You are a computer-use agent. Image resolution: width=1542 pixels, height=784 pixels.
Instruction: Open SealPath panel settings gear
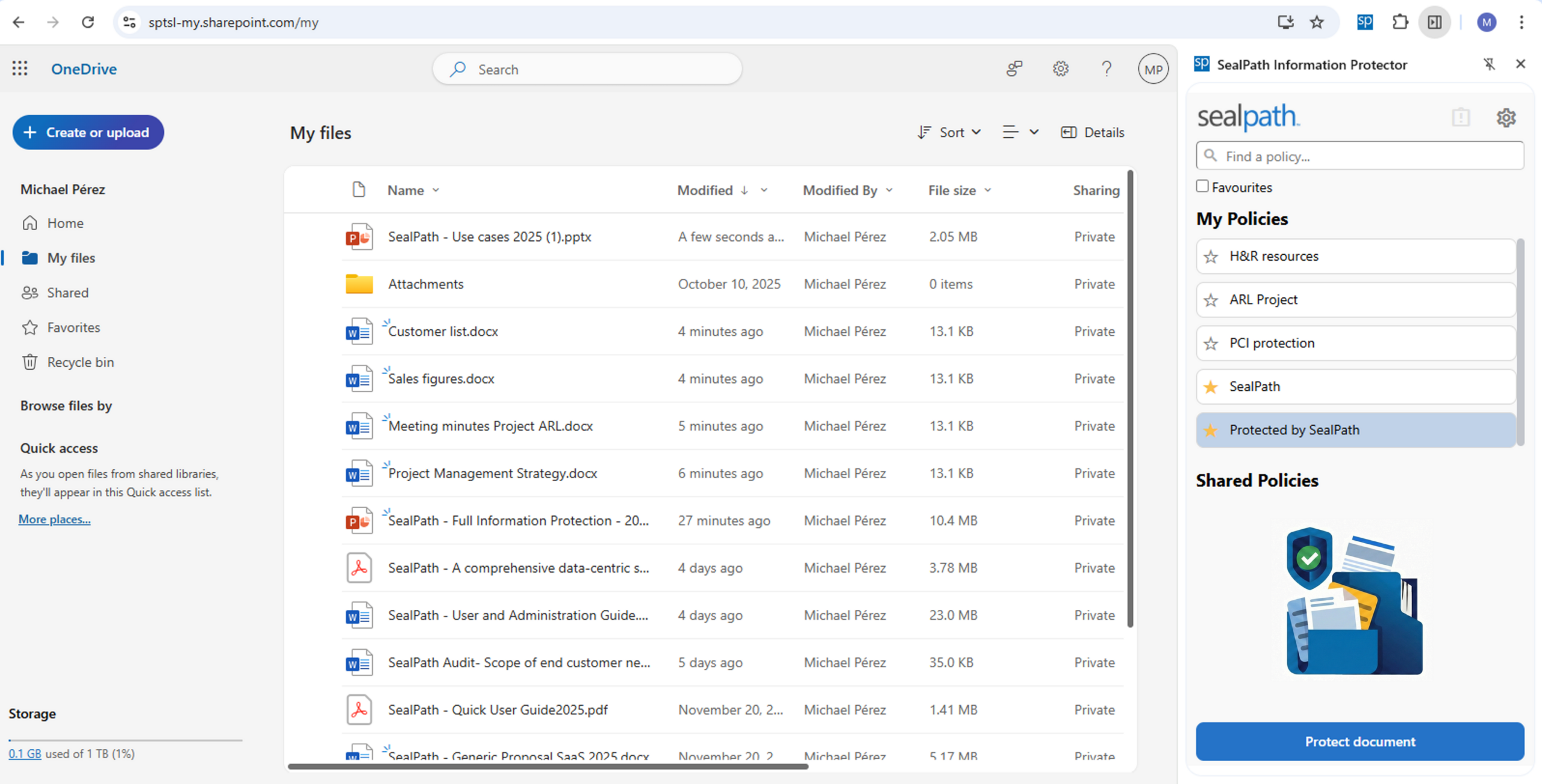[1506, 117]
